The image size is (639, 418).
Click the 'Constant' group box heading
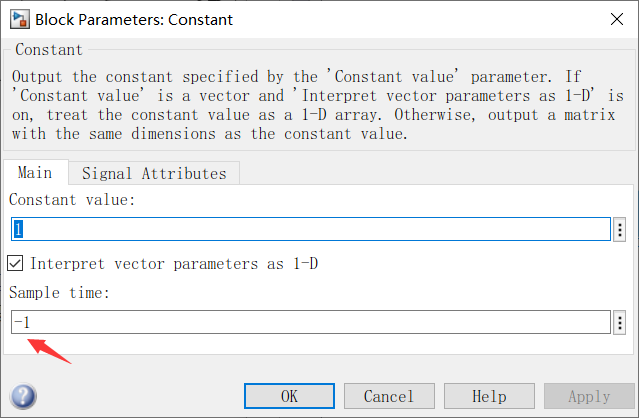(51, 49)
